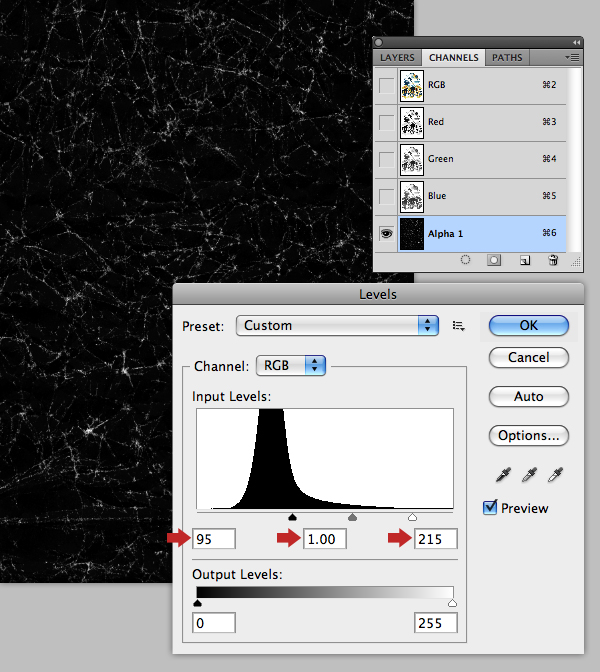Cancel the Levels dialog
This screenshot has height=672, width=600.
[x=529, y=357]
